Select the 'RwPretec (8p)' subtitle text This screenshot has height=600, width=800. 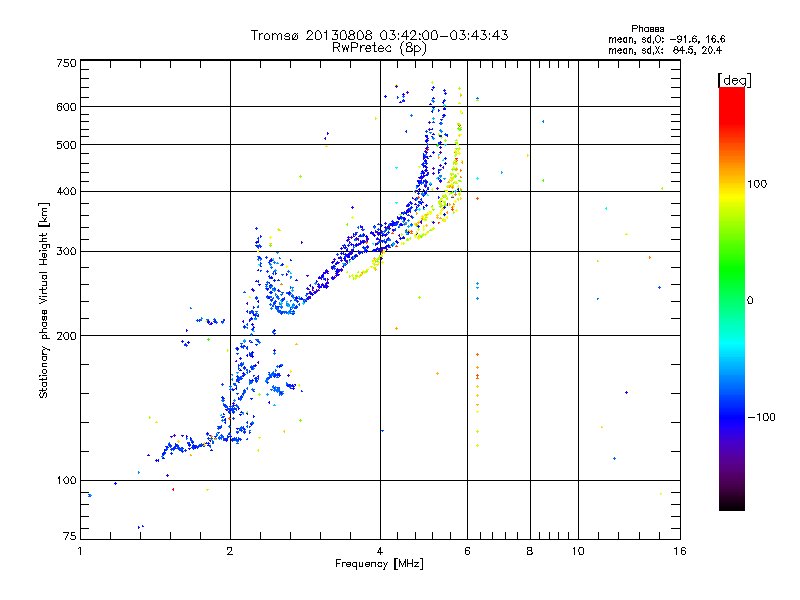pyautogui.click(x=379, y=48)
